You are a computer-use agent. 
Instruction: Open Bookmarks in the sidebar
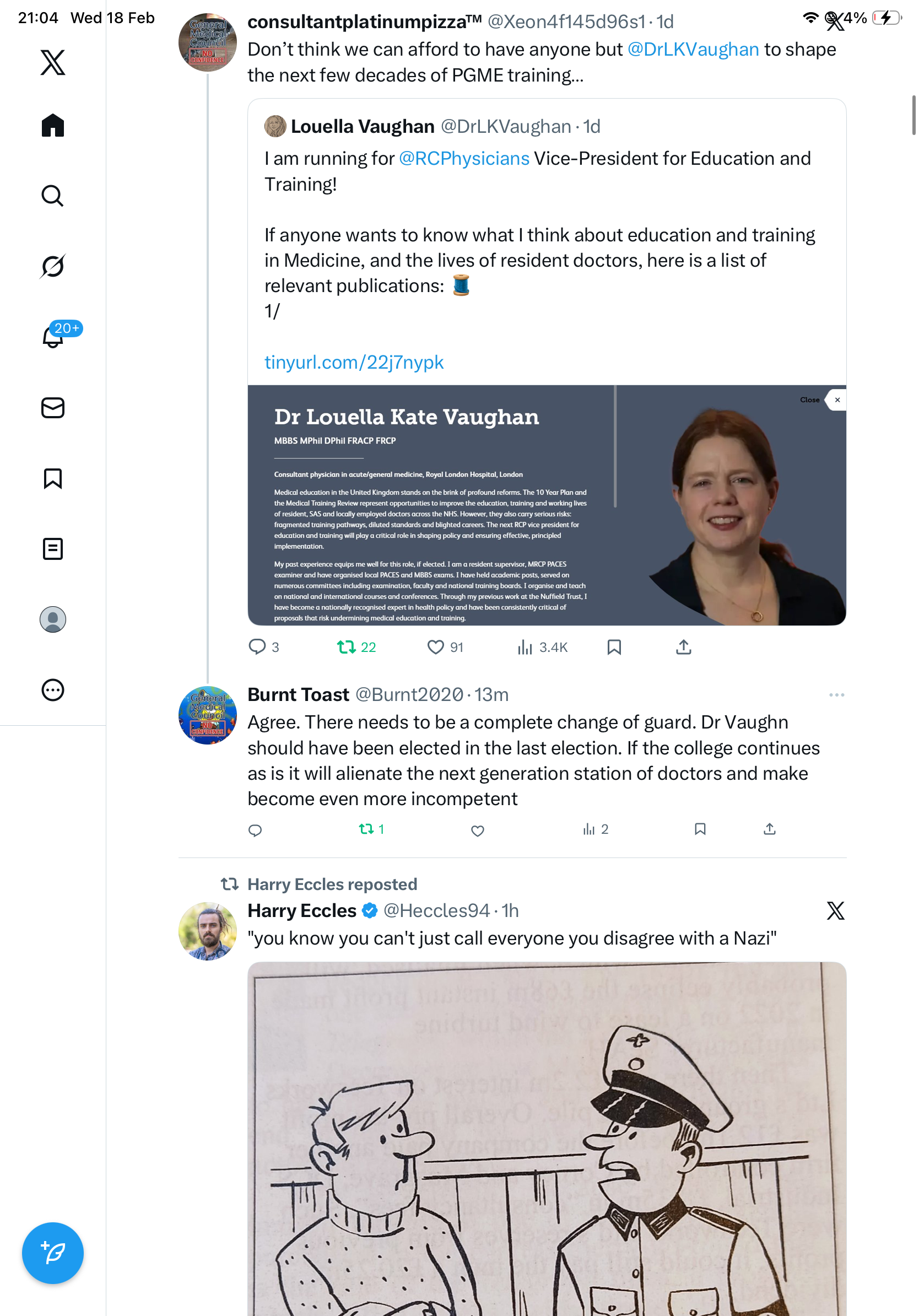click(x=53, y=478)
